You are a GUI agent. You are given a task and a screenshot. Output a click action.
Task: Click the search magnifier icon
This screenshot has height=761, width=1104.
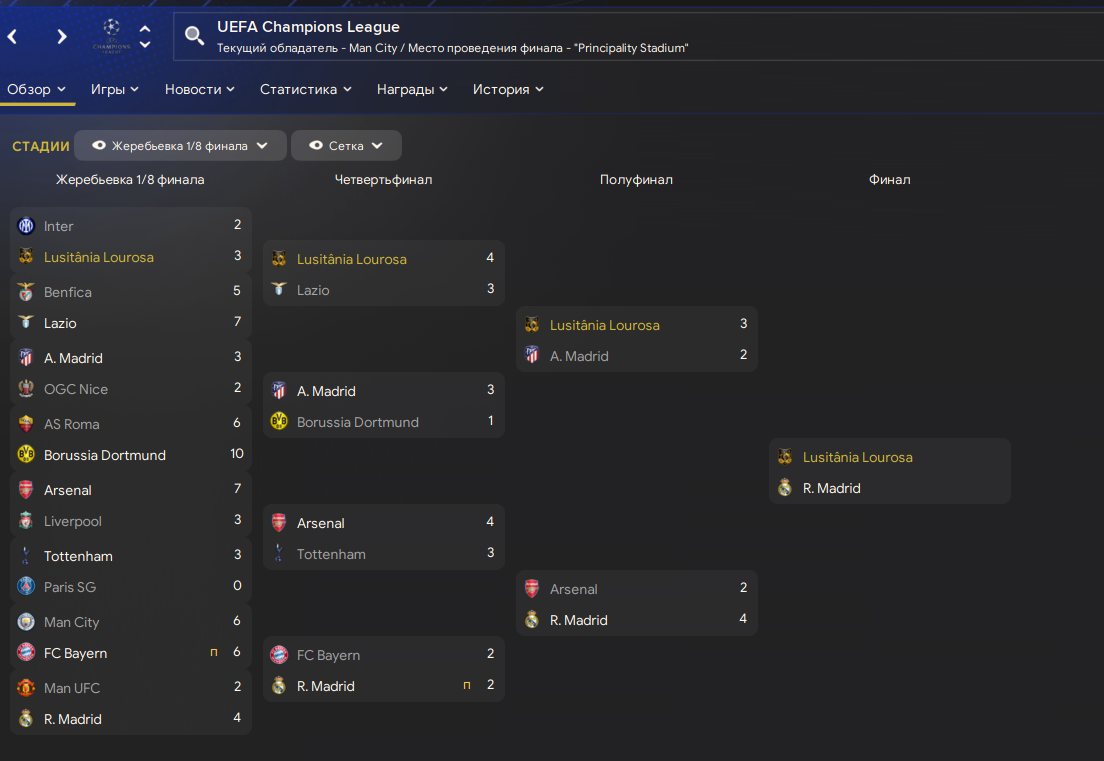point(195,36)
